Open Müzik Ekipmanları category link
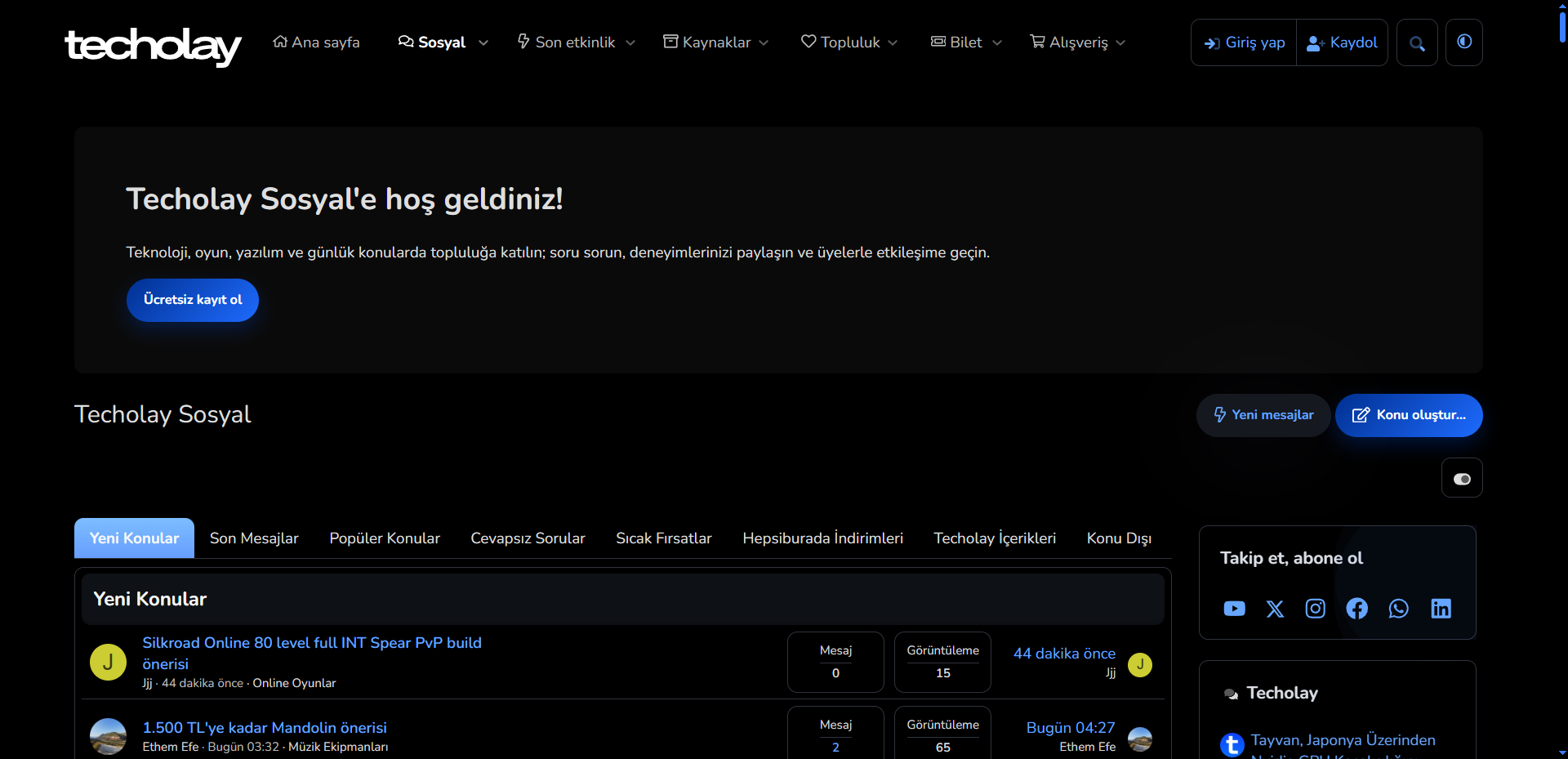 click(338, 747)
